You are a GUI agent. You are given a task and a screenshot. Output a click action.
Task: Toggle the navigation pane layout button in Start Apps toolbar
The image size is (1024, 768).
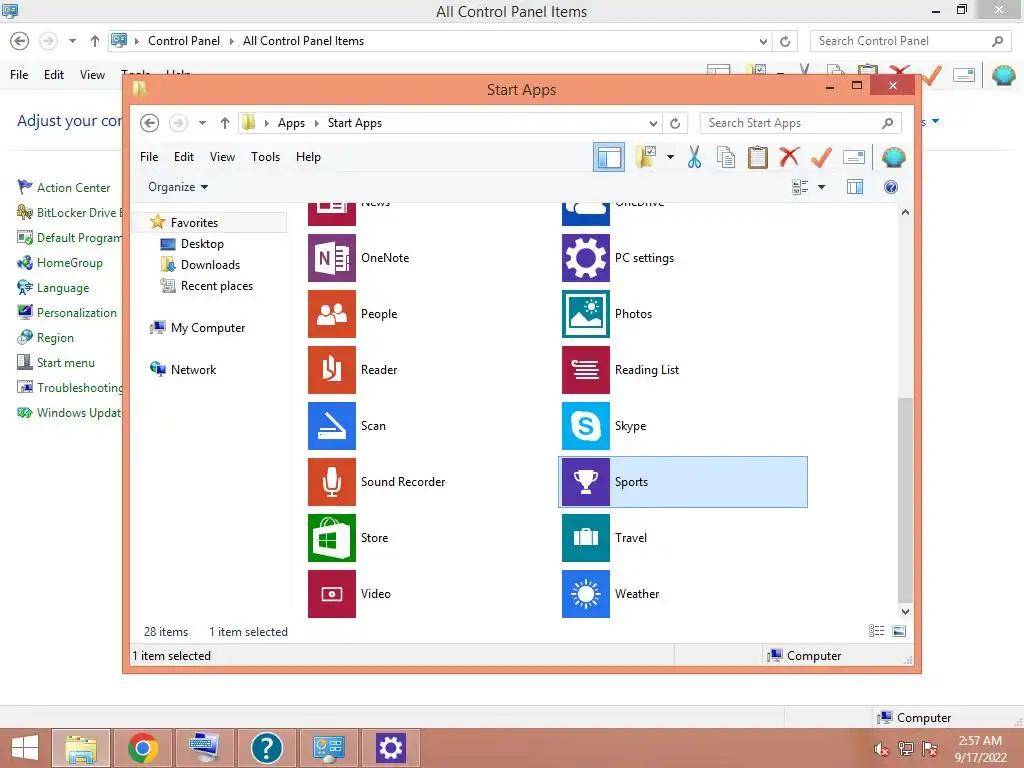pyautogui.click(x=609, y=157)
